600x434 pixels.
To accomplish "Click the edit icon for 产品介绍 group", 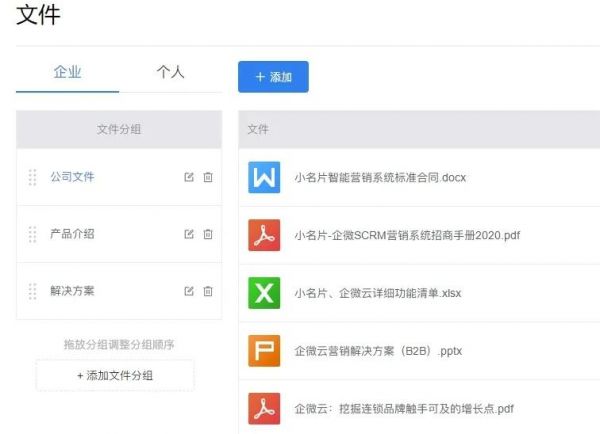I will [189, 234].
